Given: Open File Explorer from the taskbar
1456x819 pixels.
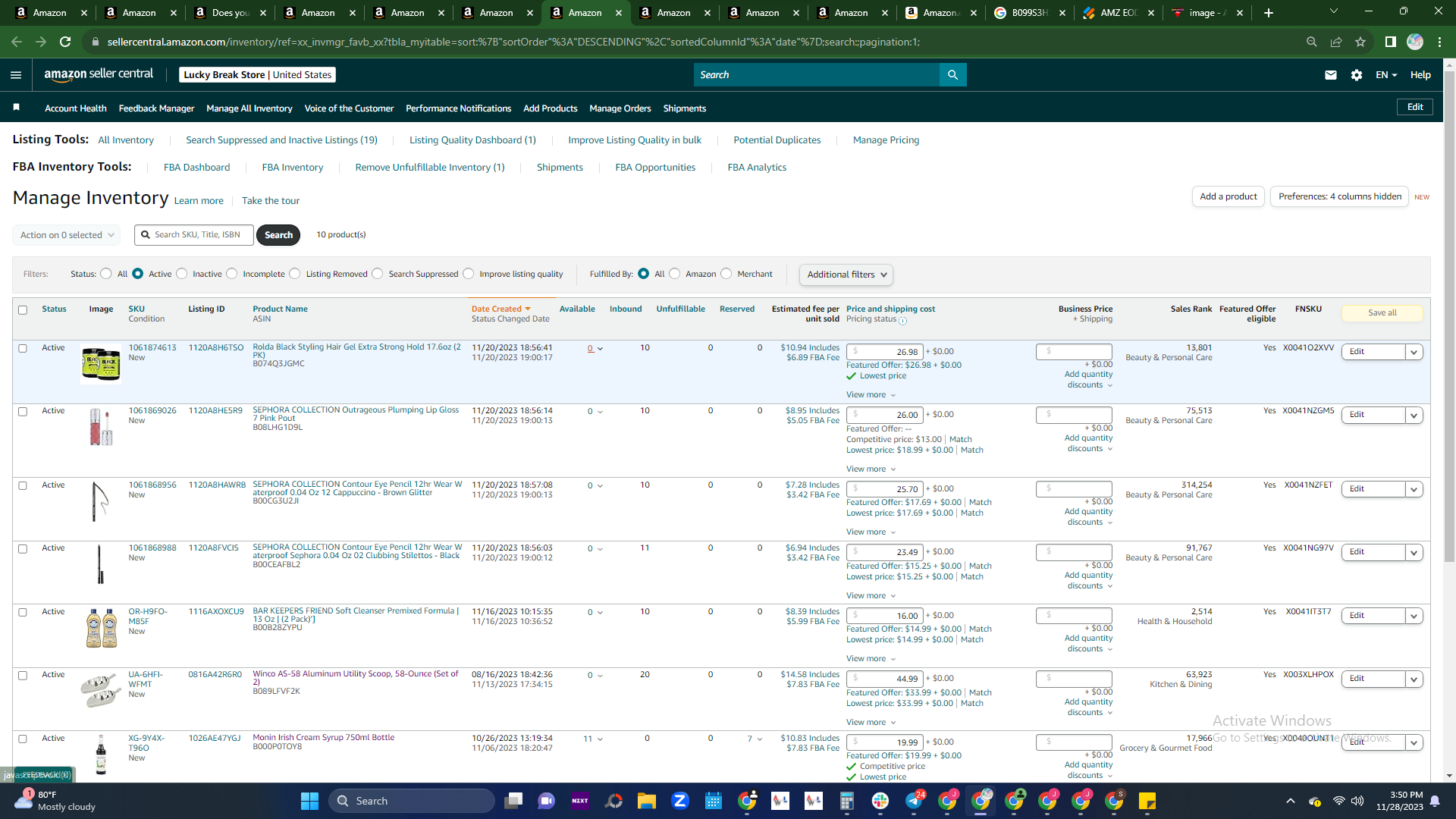Looking at the screenshot, I should pyautogui.click(x=646, y=801).
